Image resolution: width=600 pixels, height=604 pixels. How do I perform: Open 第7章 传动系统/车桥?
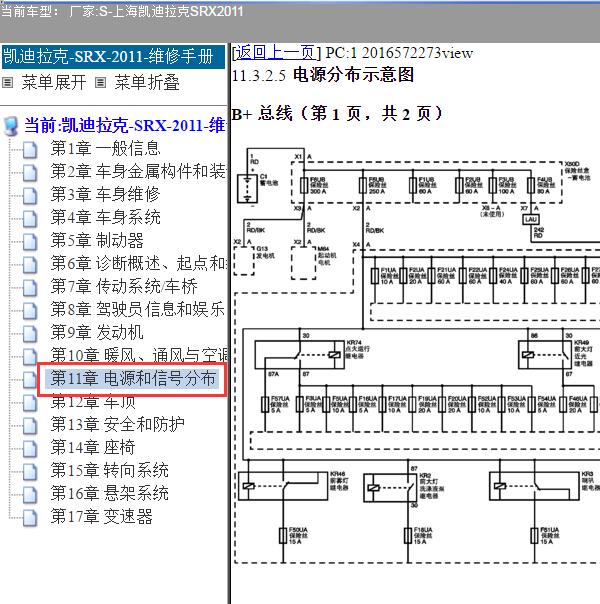124,286
